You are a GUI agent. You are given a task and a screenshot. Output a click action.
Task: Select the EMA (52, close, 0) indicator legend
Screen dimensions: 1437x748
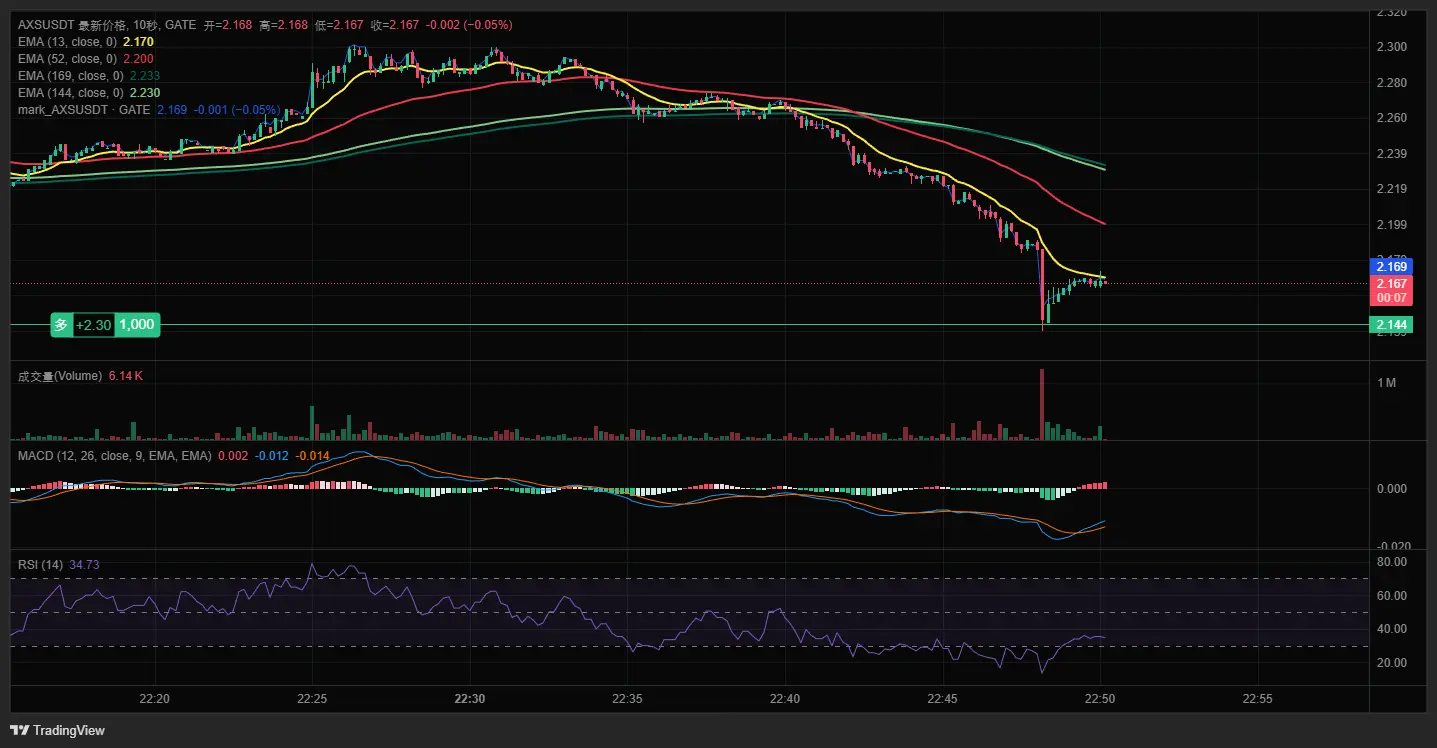[x=67, y=59]
